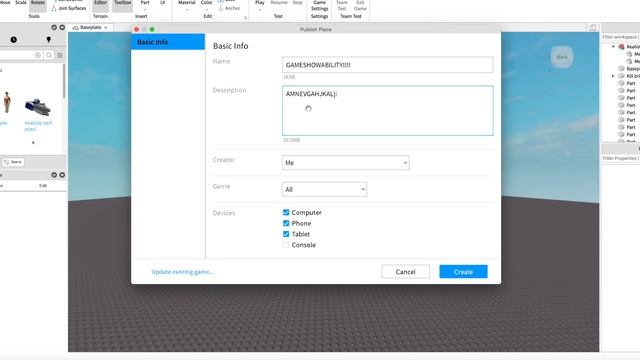
Task: Click the Filter Properties search field
Action: (x=621, y=158)
